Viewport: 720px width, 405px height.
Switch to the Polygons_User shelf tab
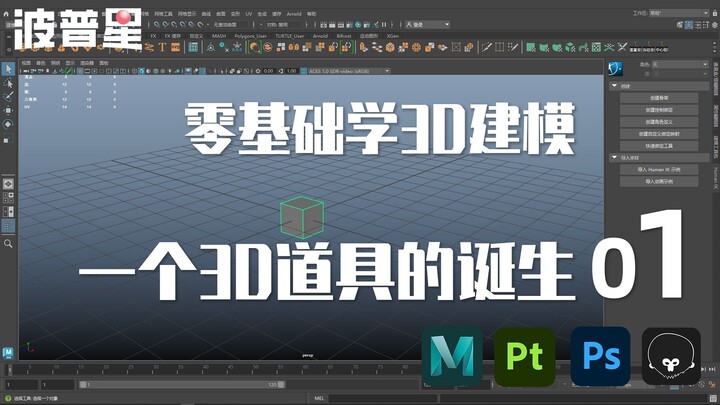(250, 36)
